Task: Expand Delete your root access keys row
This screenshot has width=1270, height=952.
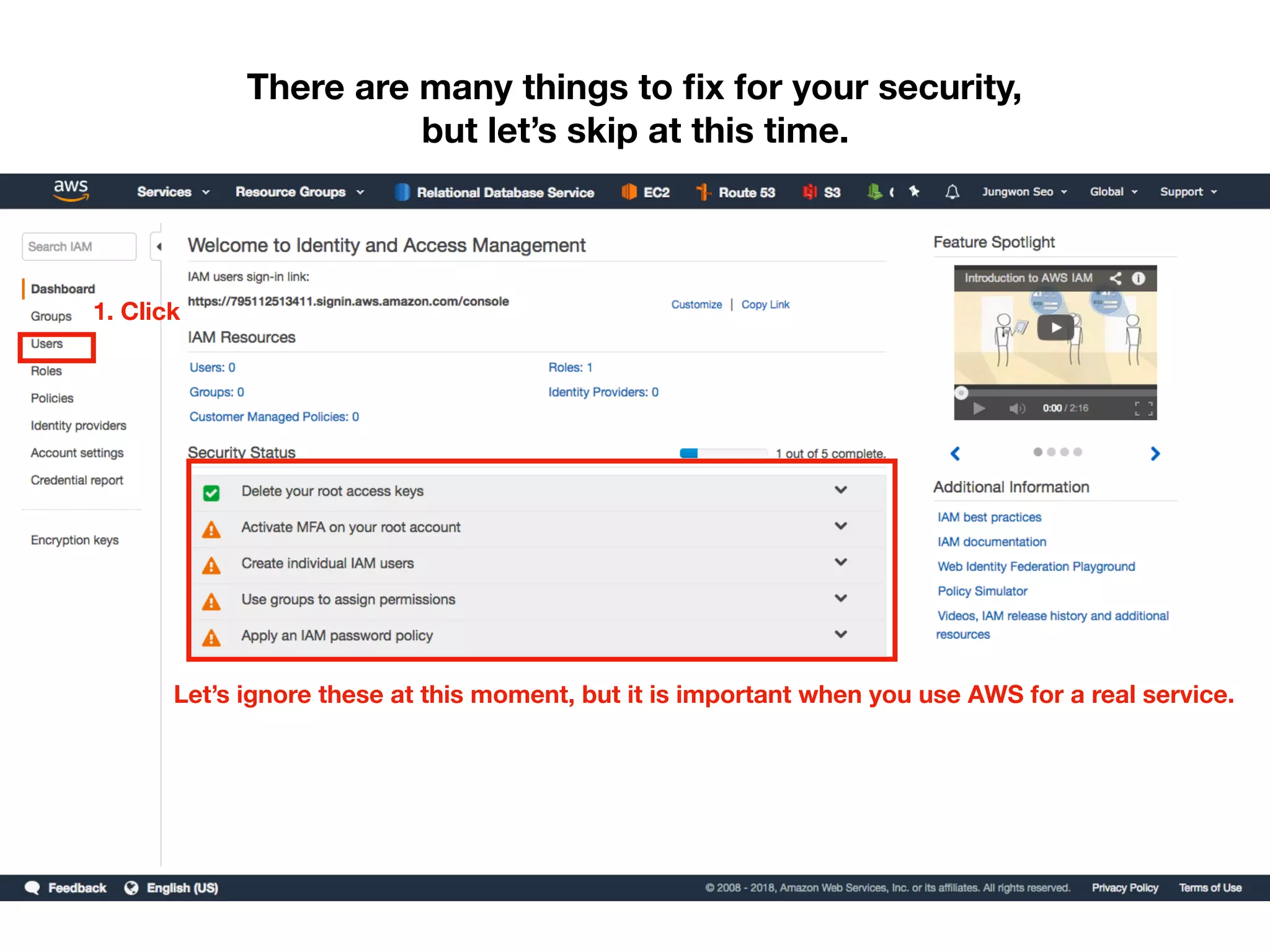Action: tap(841, 490)
